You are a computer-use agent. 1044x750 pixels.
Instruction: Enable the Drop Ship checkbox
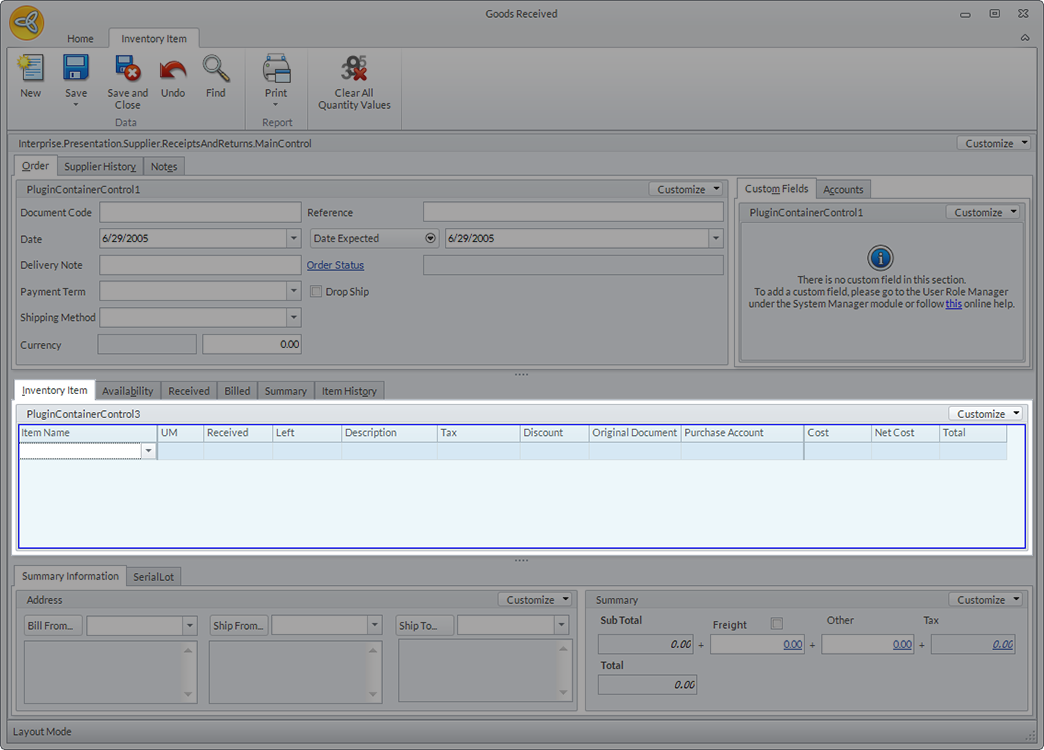tap(316, 292)
